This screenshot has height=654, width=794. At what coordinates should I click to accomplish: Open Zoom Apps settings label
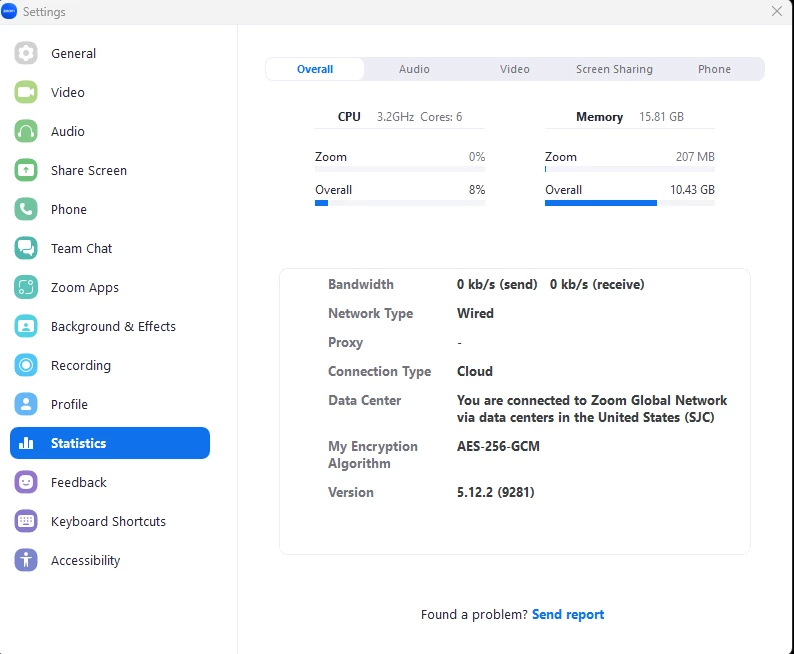pos(85,288)
